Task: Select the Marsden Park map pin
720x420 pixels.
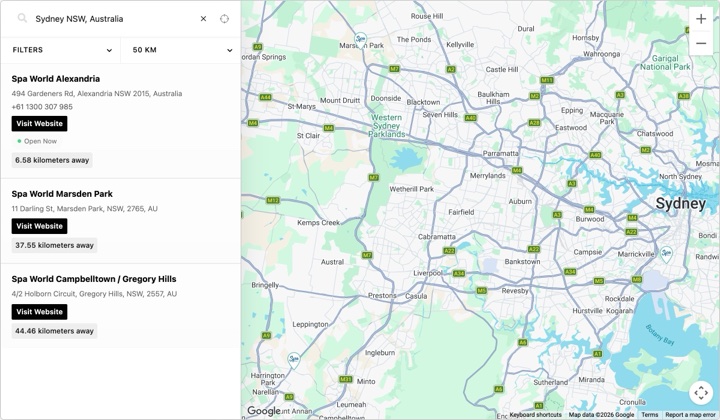Action: coord(360,39)
